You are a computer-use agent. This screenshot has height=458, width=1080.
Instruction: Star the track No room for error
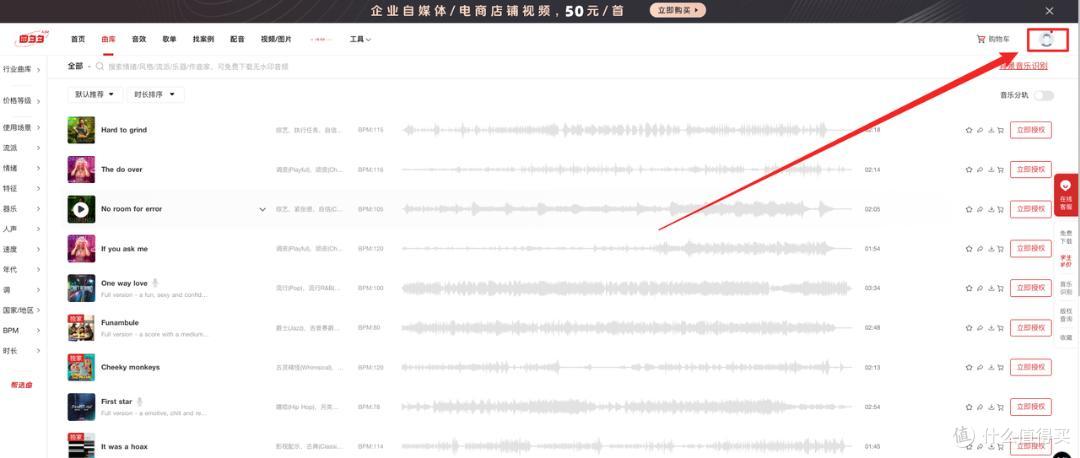968,209
